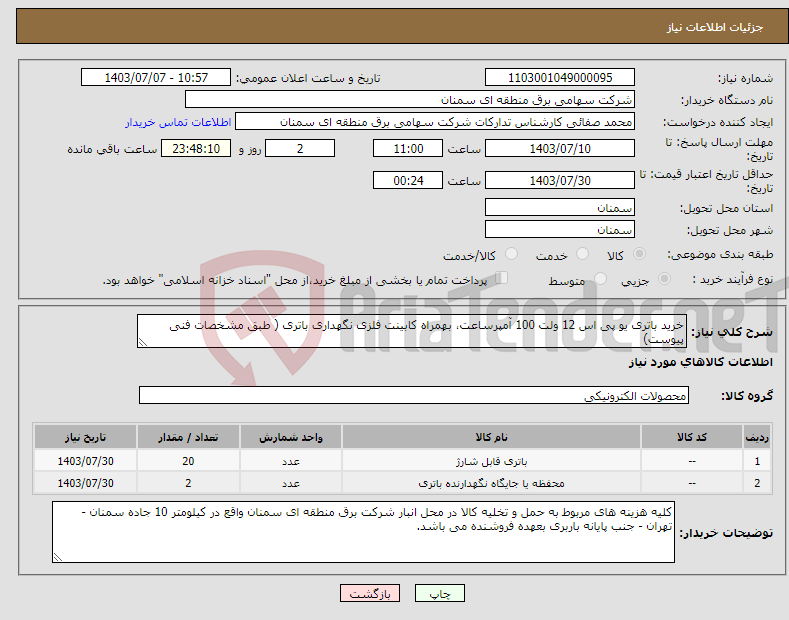This screenshot has width=789, height=620.
Task: Click the عدد unit in the battery row
Action: pos(290,461)
